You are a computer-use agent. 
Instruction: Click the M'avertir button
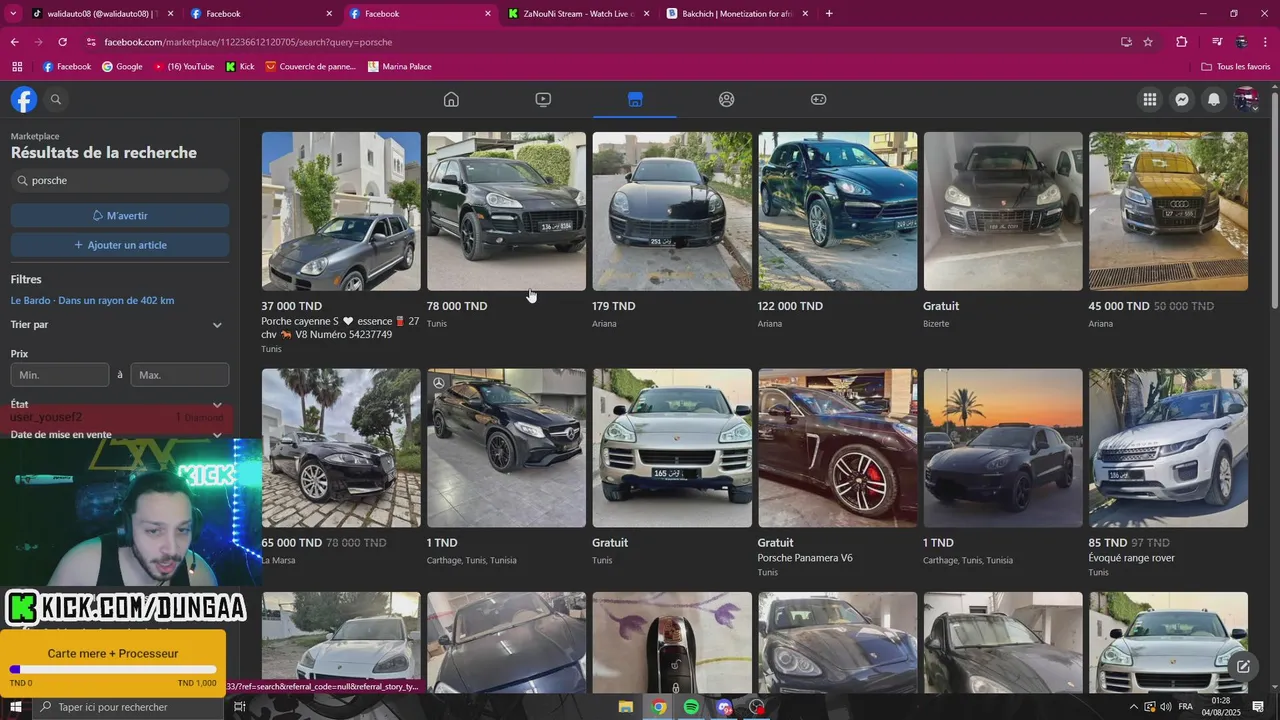[x=120, y=216]
